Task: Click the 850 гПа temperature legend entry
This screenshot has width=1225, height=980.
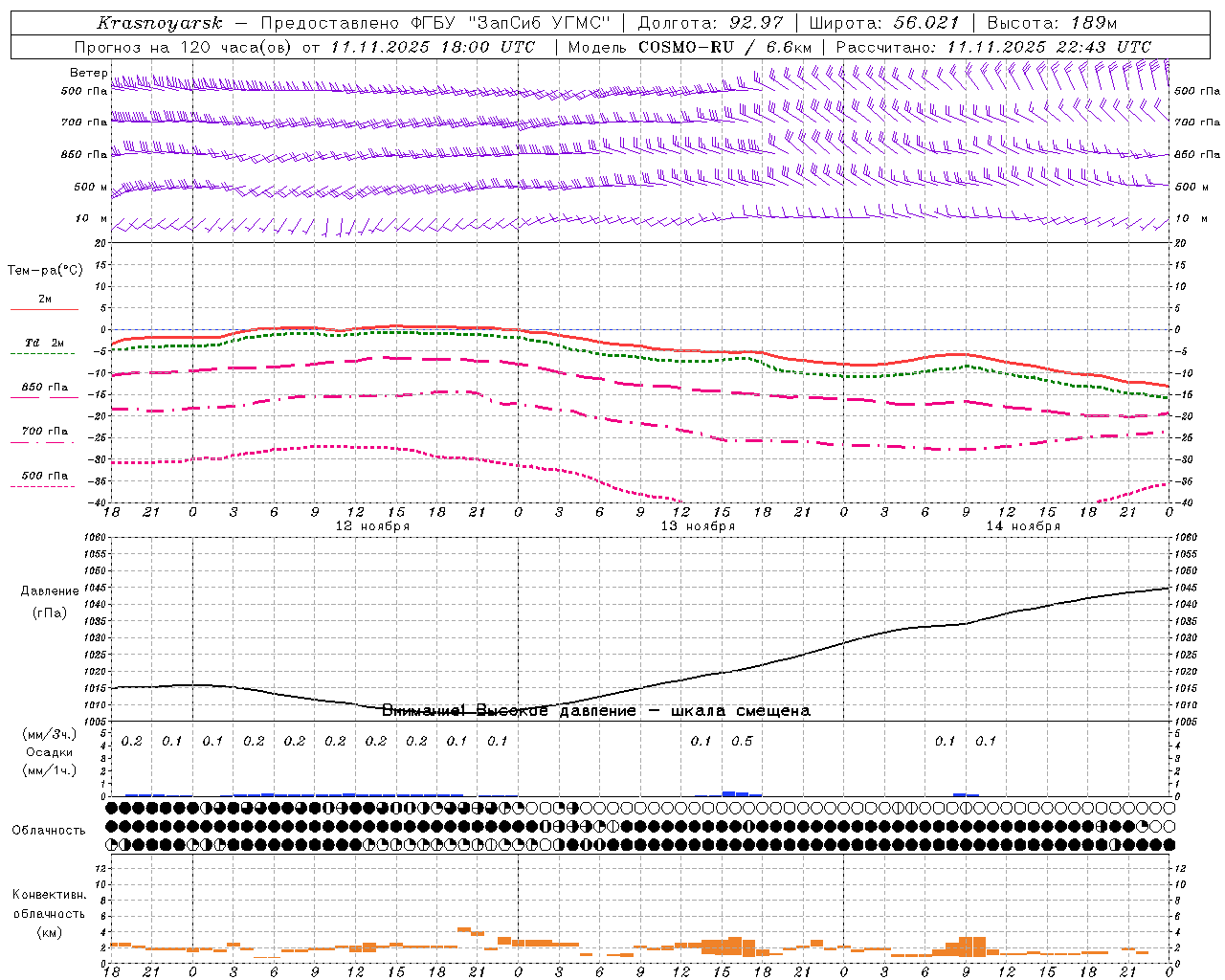Action: tap(44, 387)
